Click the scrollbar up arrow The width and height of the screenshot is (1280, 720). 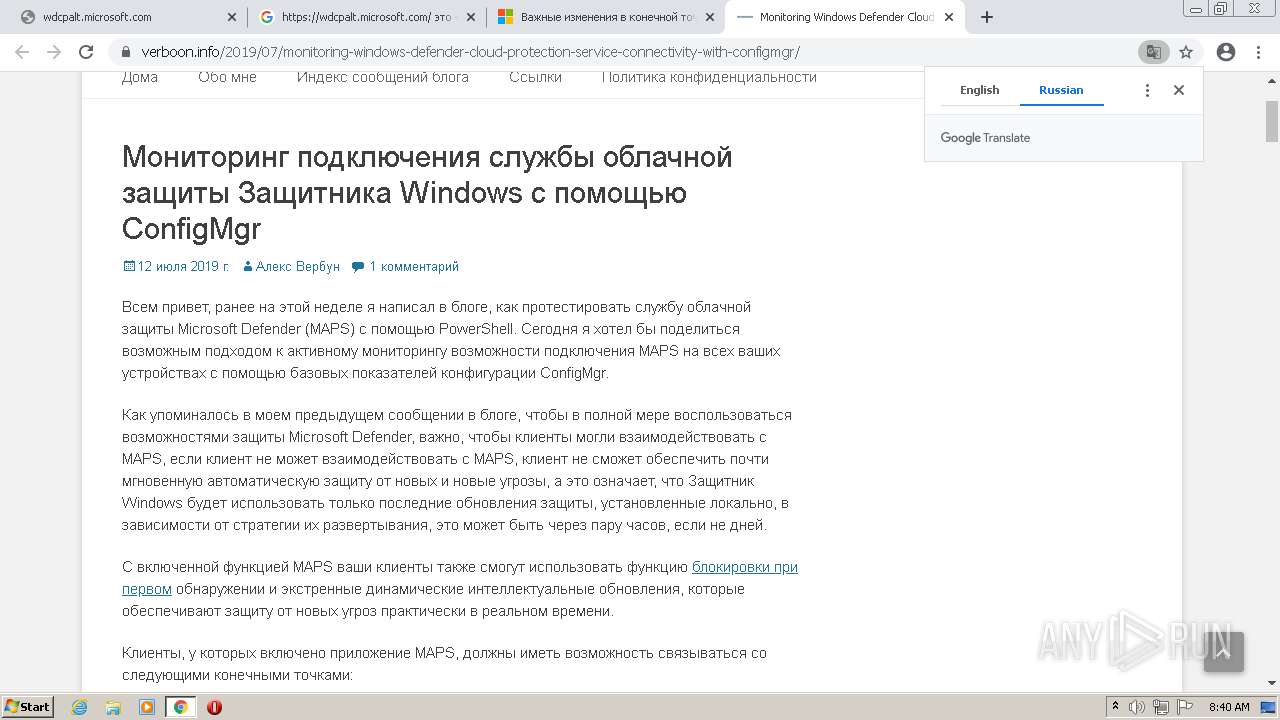click(x=1272, y=81)
